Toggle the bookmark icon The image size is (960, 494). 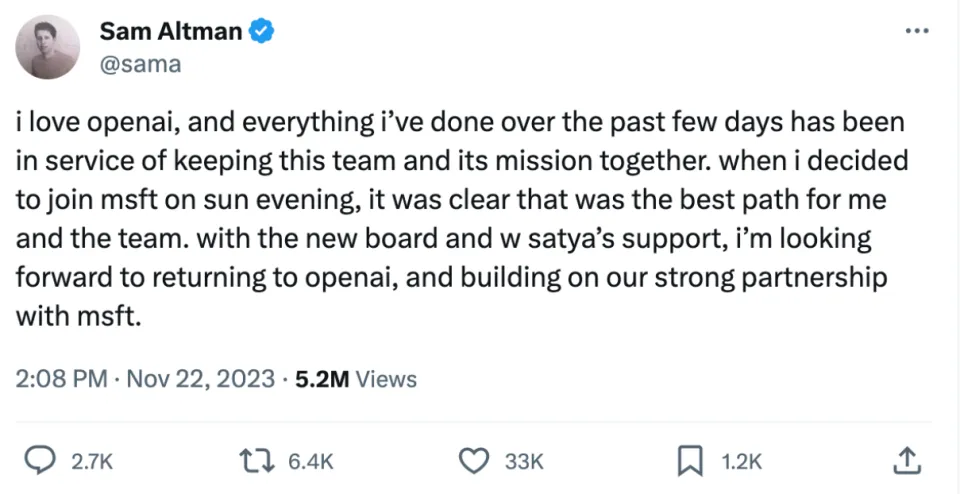[x=689, y=460]
